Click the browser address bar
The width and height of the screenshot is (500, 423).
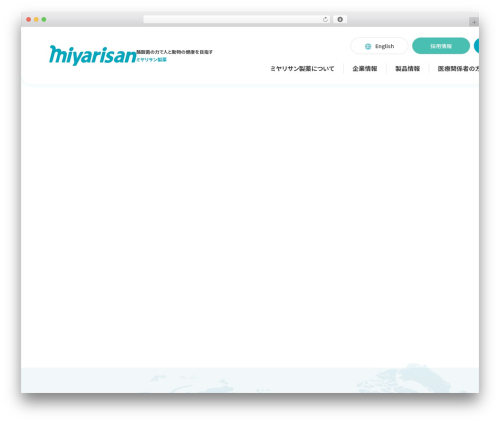pos(237,20)
